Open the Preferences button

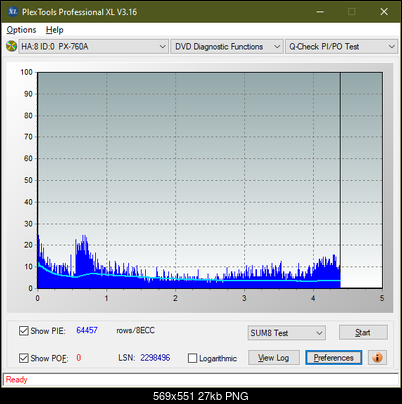click(333, 358)
